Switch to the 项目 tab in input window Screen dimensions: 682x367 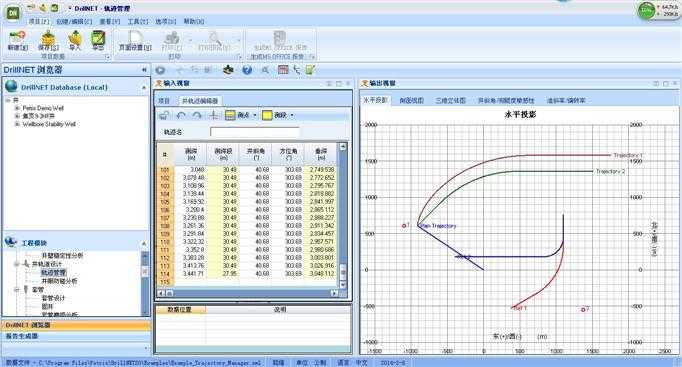(164, 101)
